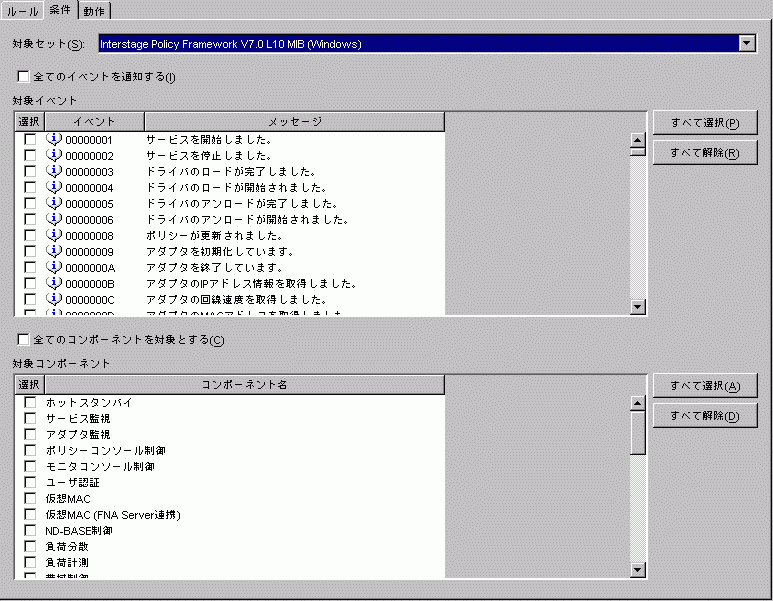Image resolution: width=773 pixels, height=601 pixels.
Task: Click event code 00000005
Action: tap(89, 204)
